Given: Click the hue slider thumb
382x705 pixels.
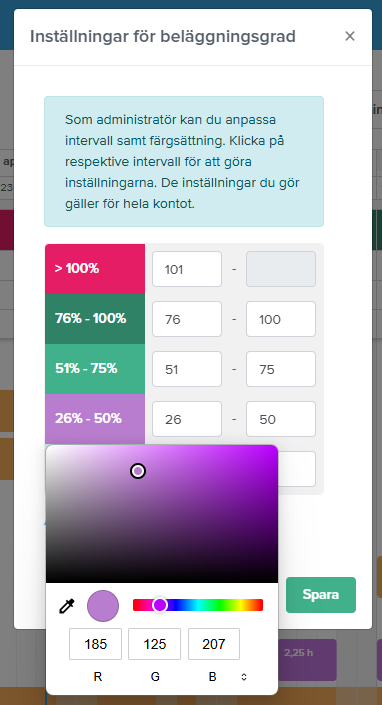Looking at the screenshot, I should (160, 605).
